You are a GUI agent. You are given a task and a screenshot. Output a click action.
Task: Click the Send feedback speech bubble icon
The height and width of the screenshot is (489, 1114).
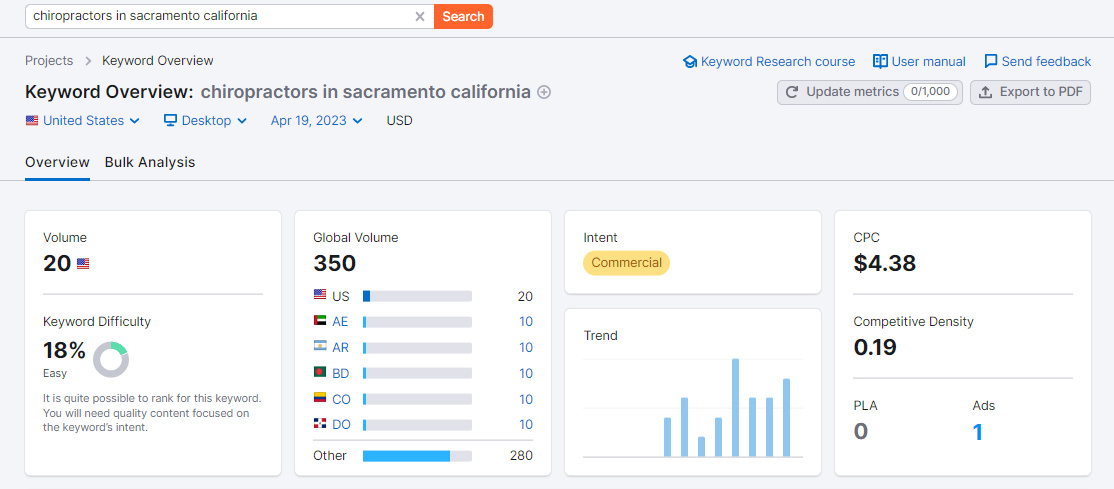coord(991,61)
